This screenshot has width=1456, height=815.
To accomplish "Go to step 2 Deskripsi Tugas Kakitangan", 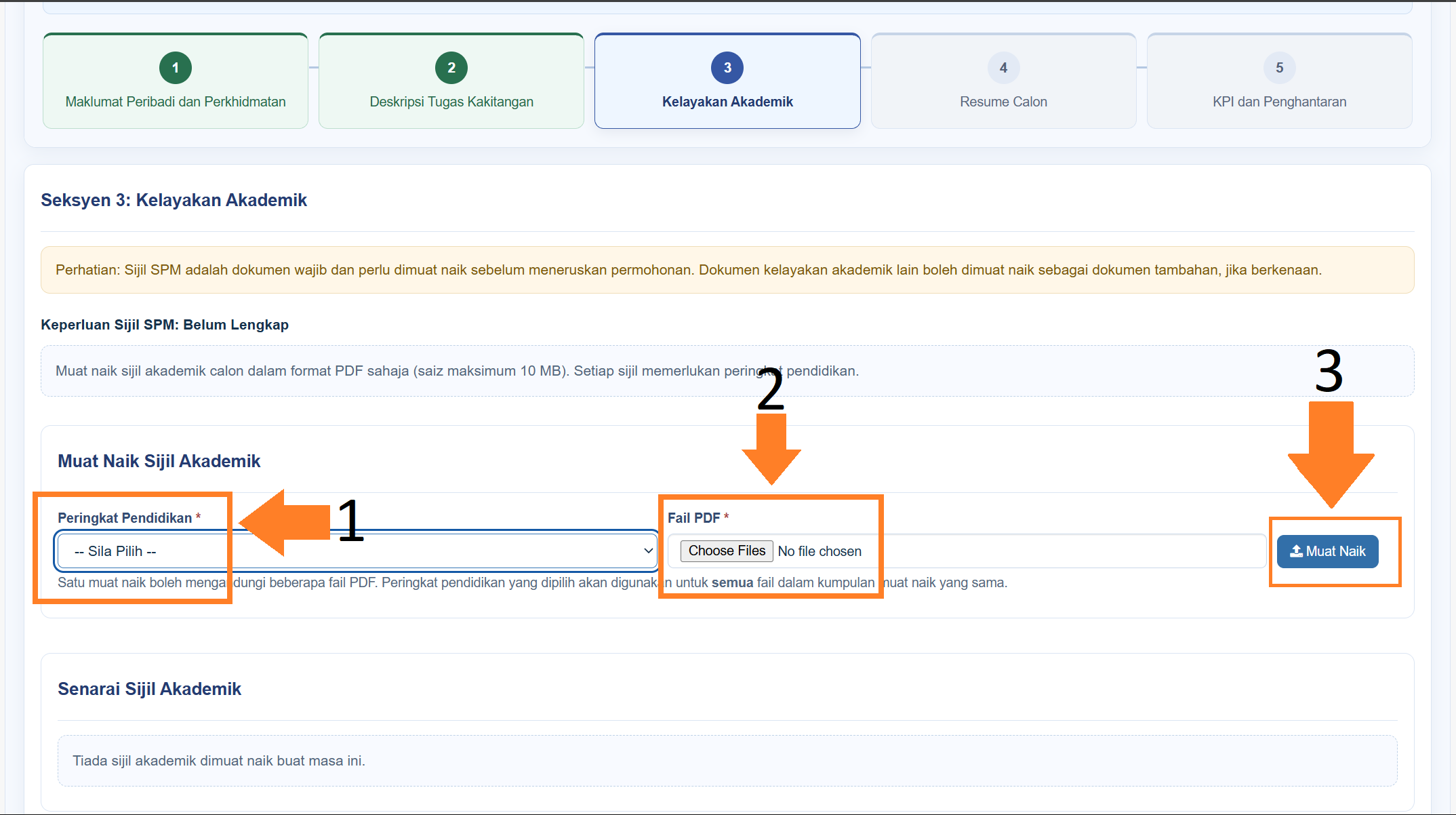I will [451, 81].
